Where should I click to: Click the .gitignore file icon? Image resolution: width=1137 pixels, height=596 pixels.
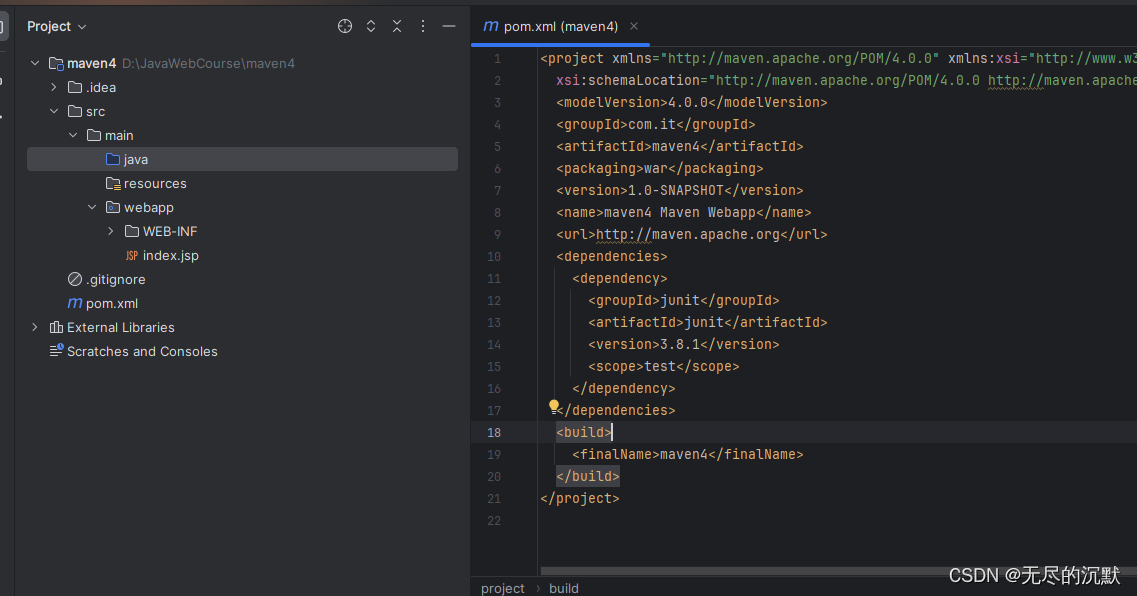pos(75,279)
